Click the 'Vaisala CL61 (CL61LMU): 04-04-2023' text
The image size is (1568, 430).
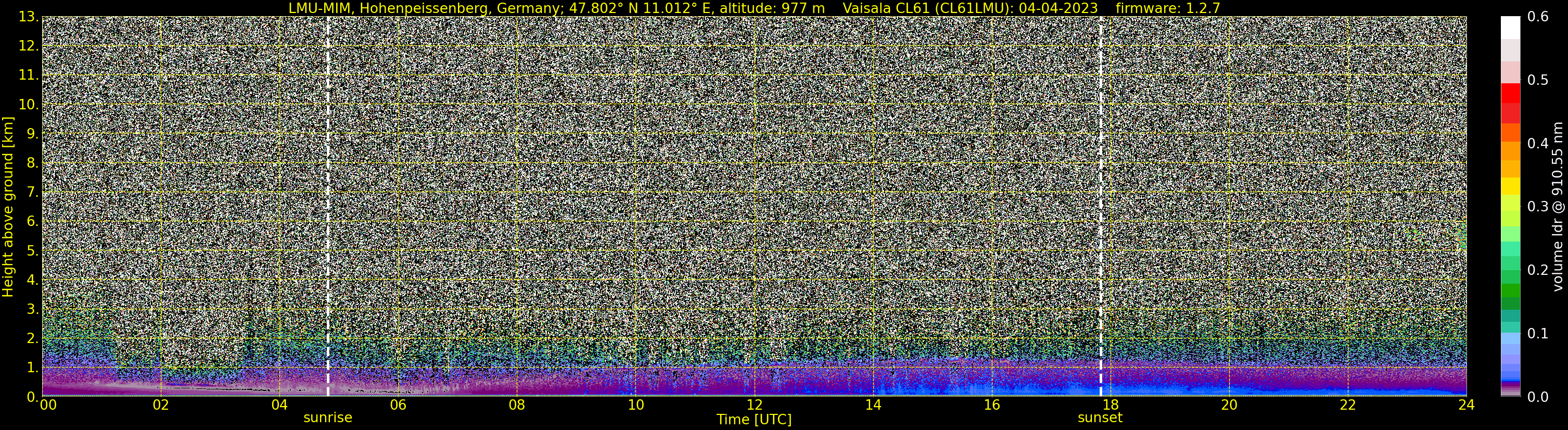click(x=970, y=8)
